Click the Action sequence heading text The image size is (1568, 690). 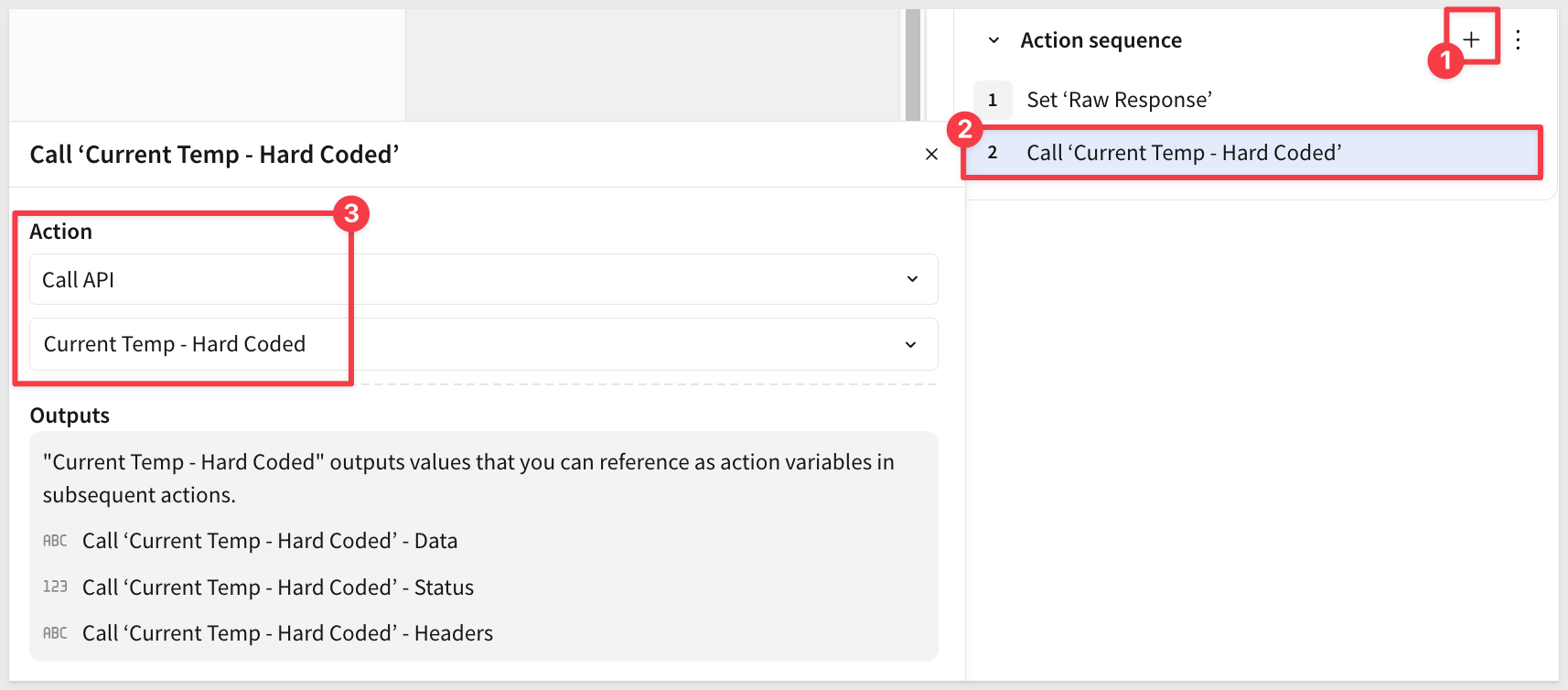click(1101, 40)
